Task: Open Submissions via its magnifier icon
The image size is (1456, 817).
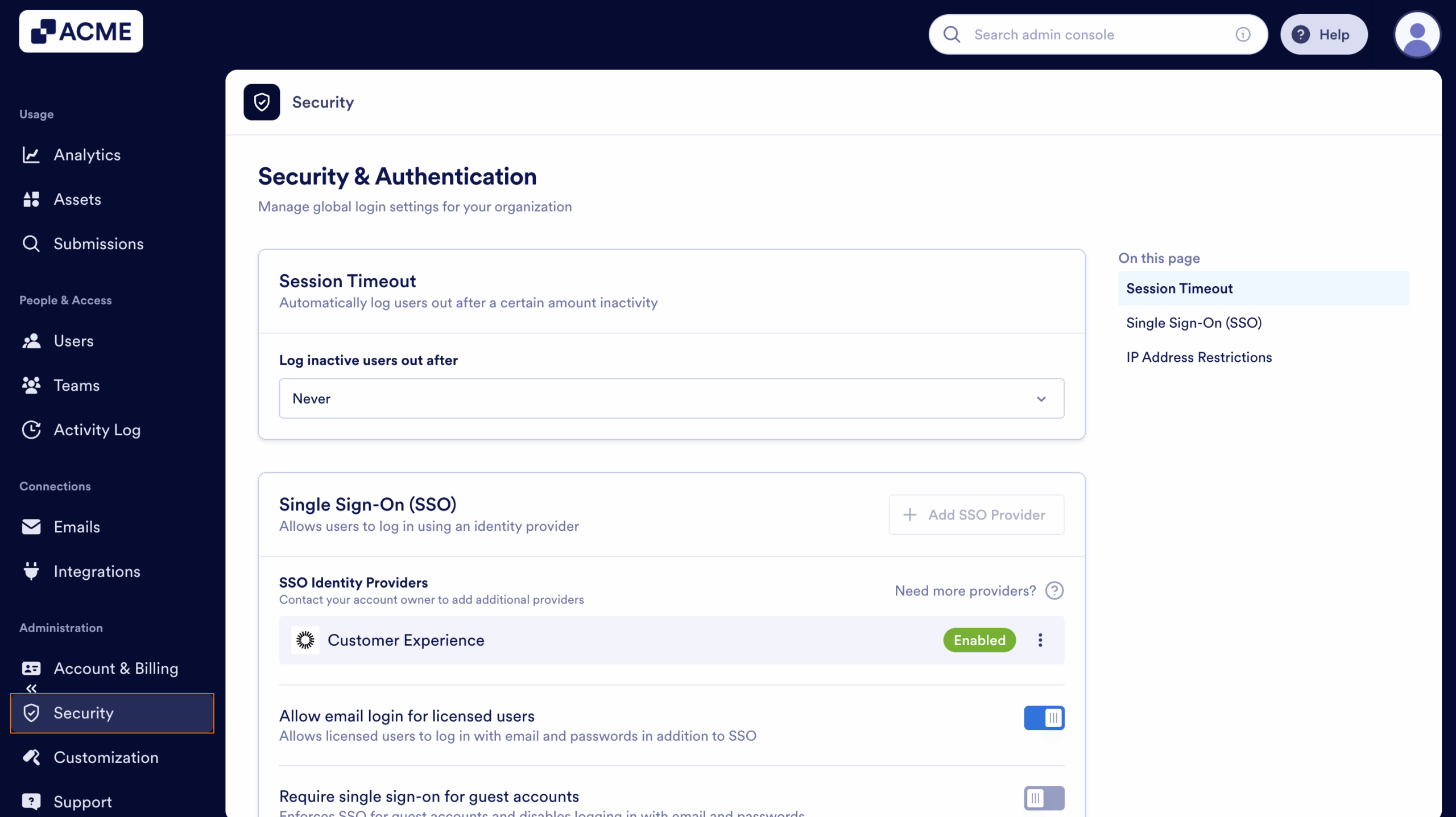Action: coord(32,244)
